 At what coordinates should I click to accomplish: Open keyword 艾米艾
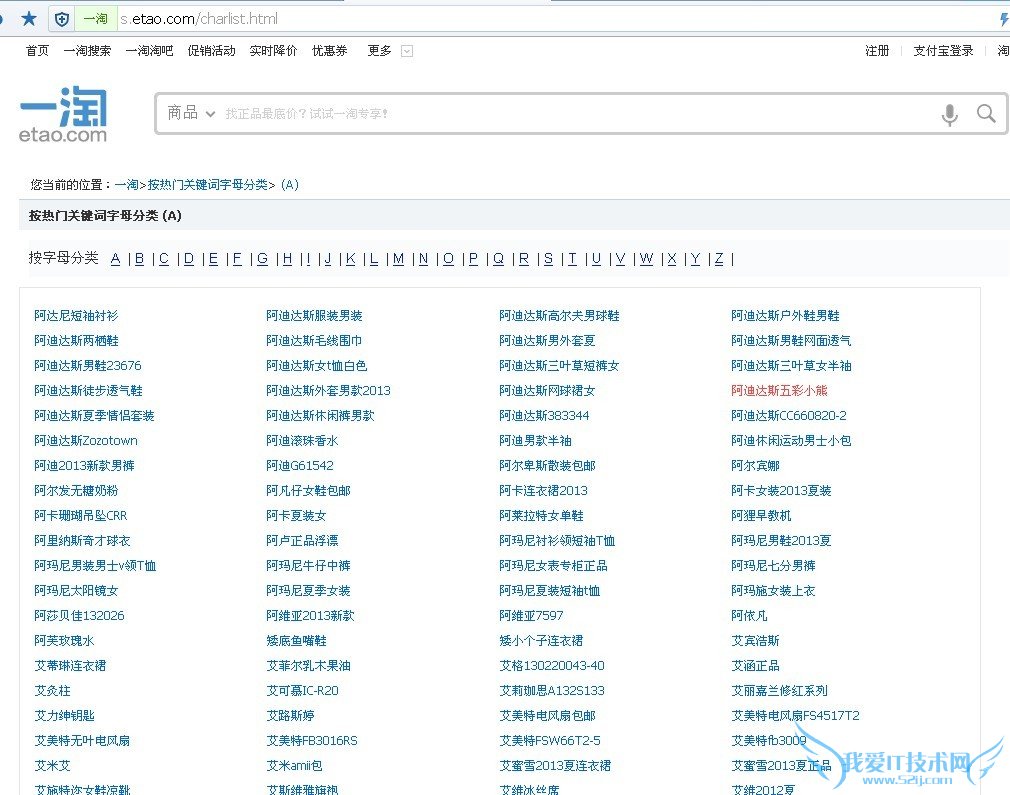coord(52,766)
